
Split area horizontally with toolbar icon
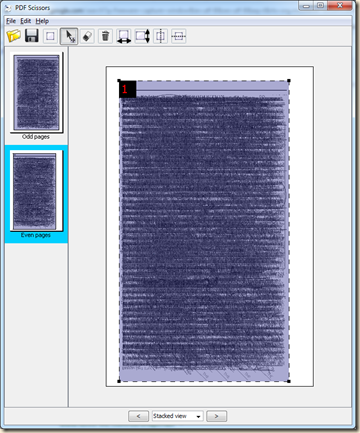pyautogui.click(x=179, y=36)
